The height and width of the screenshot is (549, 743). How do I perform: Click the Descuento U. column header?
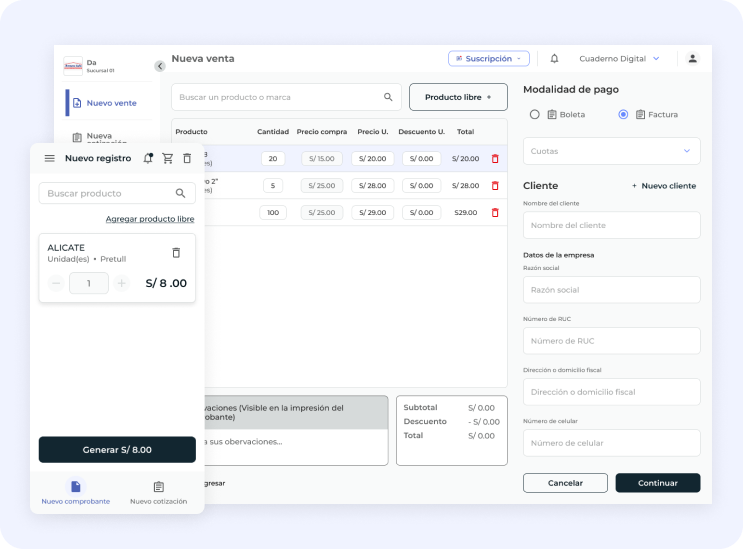[x=421, y=132]
